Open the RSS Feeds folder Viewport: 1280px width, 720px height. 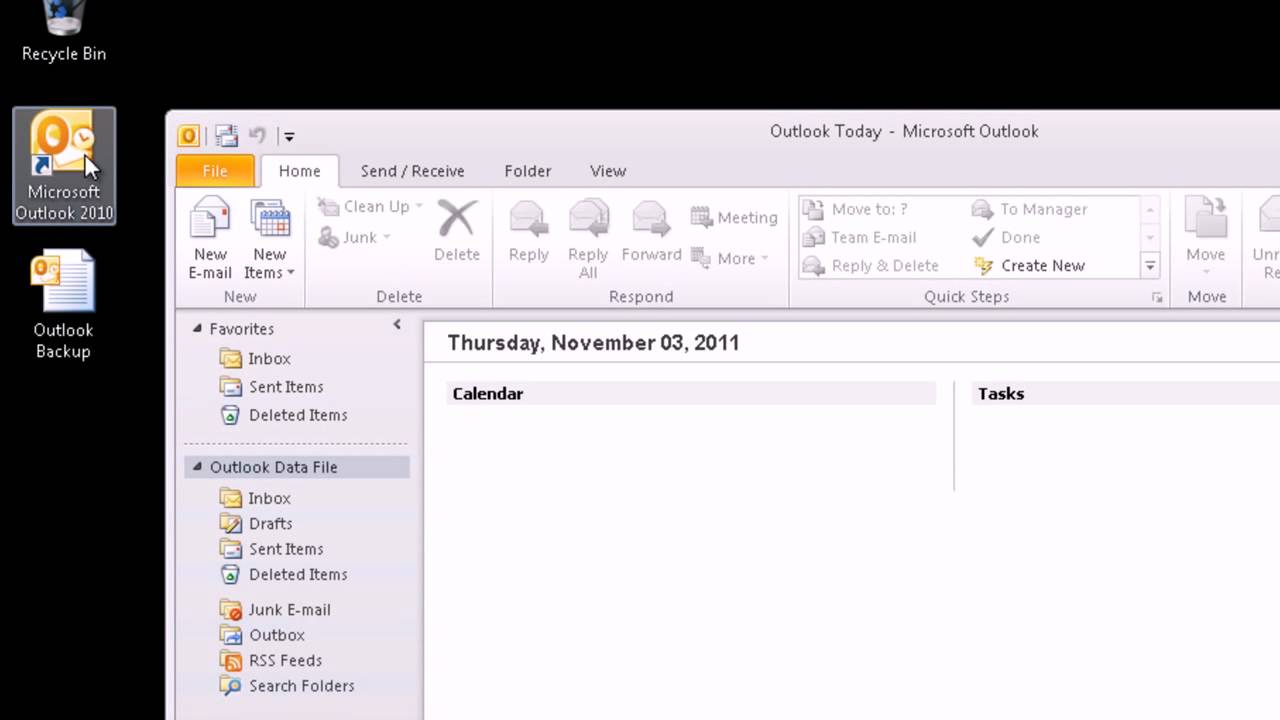271,660
